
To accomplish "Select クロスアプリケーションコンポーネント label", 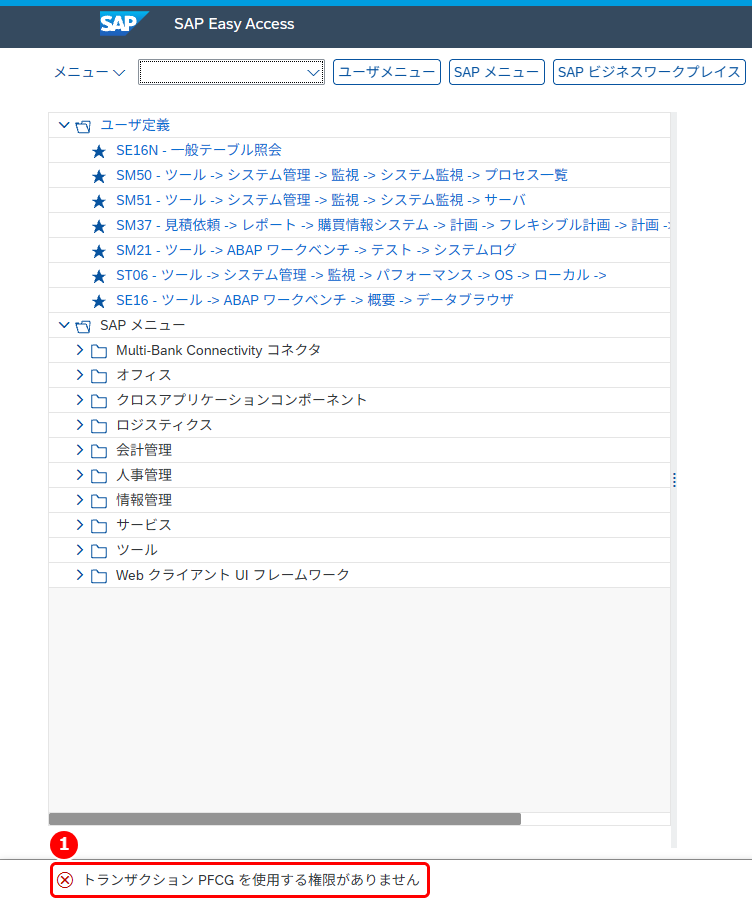I will point(241,400).
